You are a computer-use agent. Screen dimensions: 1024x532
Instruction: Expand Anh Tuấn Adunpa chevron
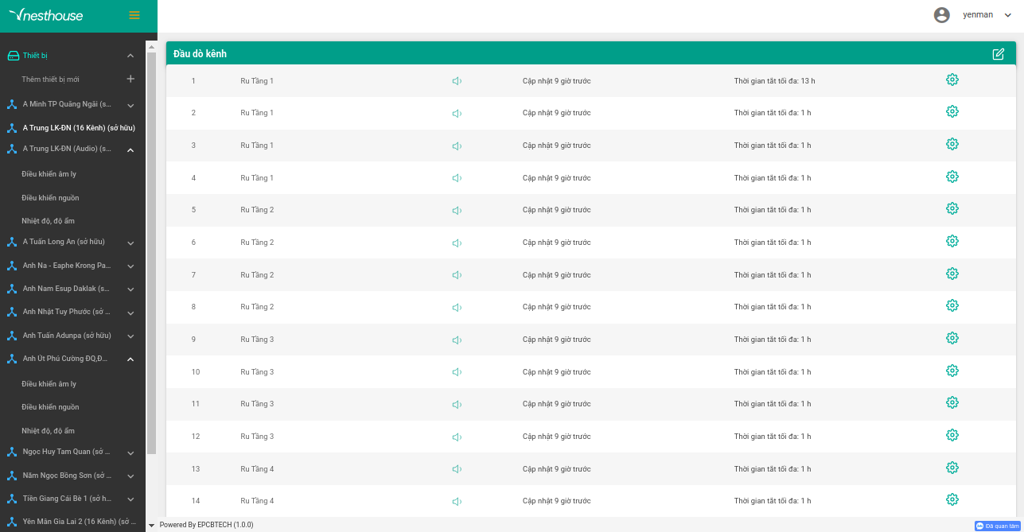131,336
